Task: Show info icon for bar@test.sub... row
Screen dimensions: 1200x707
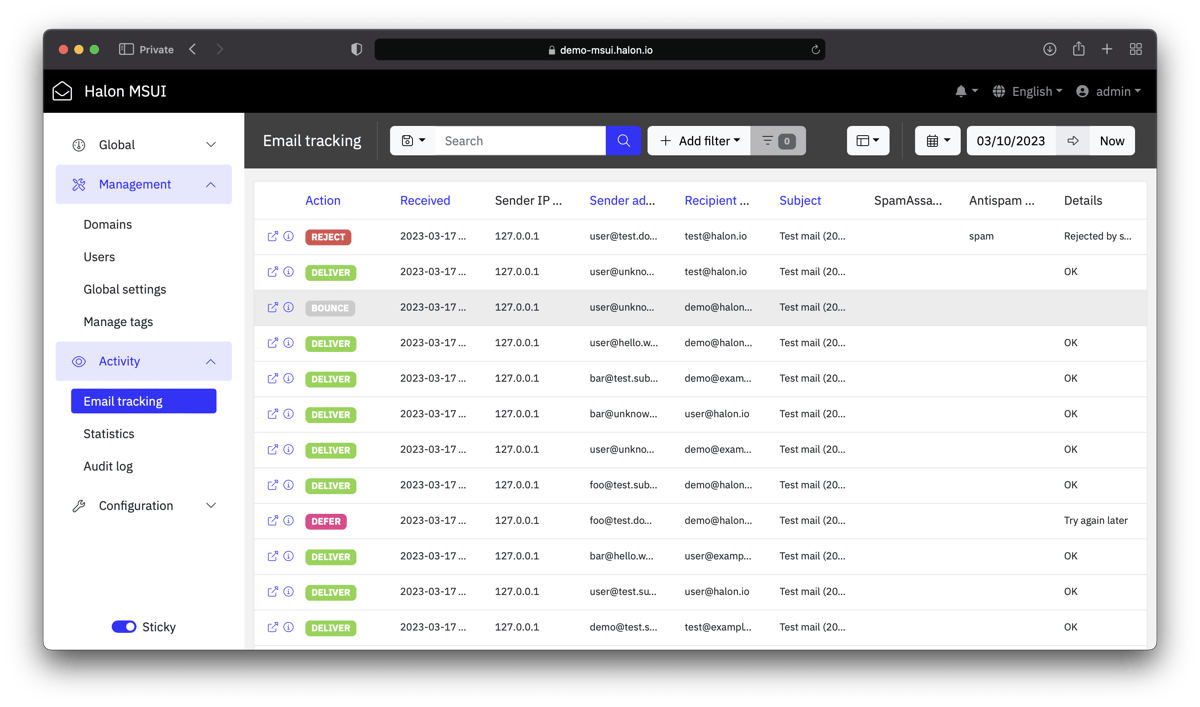Action: pyautogui.click(x=288, y=379)
